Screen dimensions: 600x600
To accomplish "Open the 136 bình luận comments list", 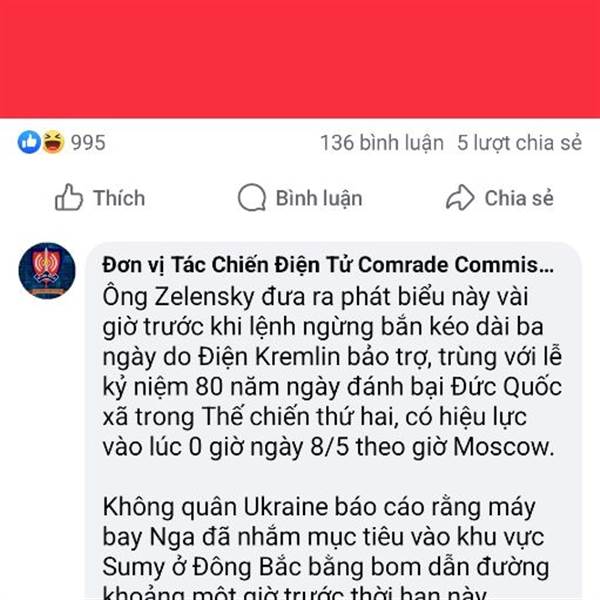I will (382, 143).
